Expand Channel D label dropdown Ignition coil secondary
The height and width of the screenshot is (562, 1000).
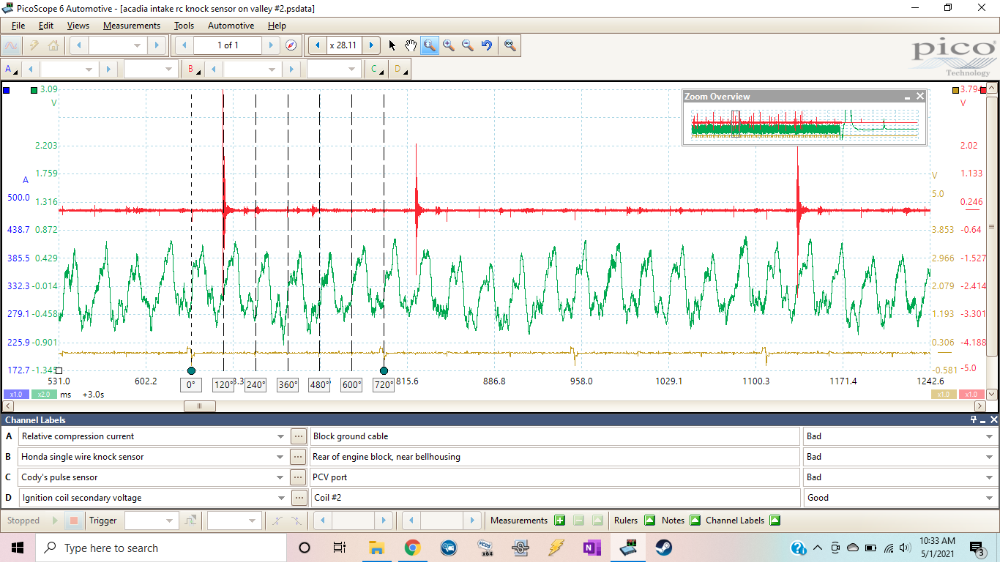[x=280, y=498]
